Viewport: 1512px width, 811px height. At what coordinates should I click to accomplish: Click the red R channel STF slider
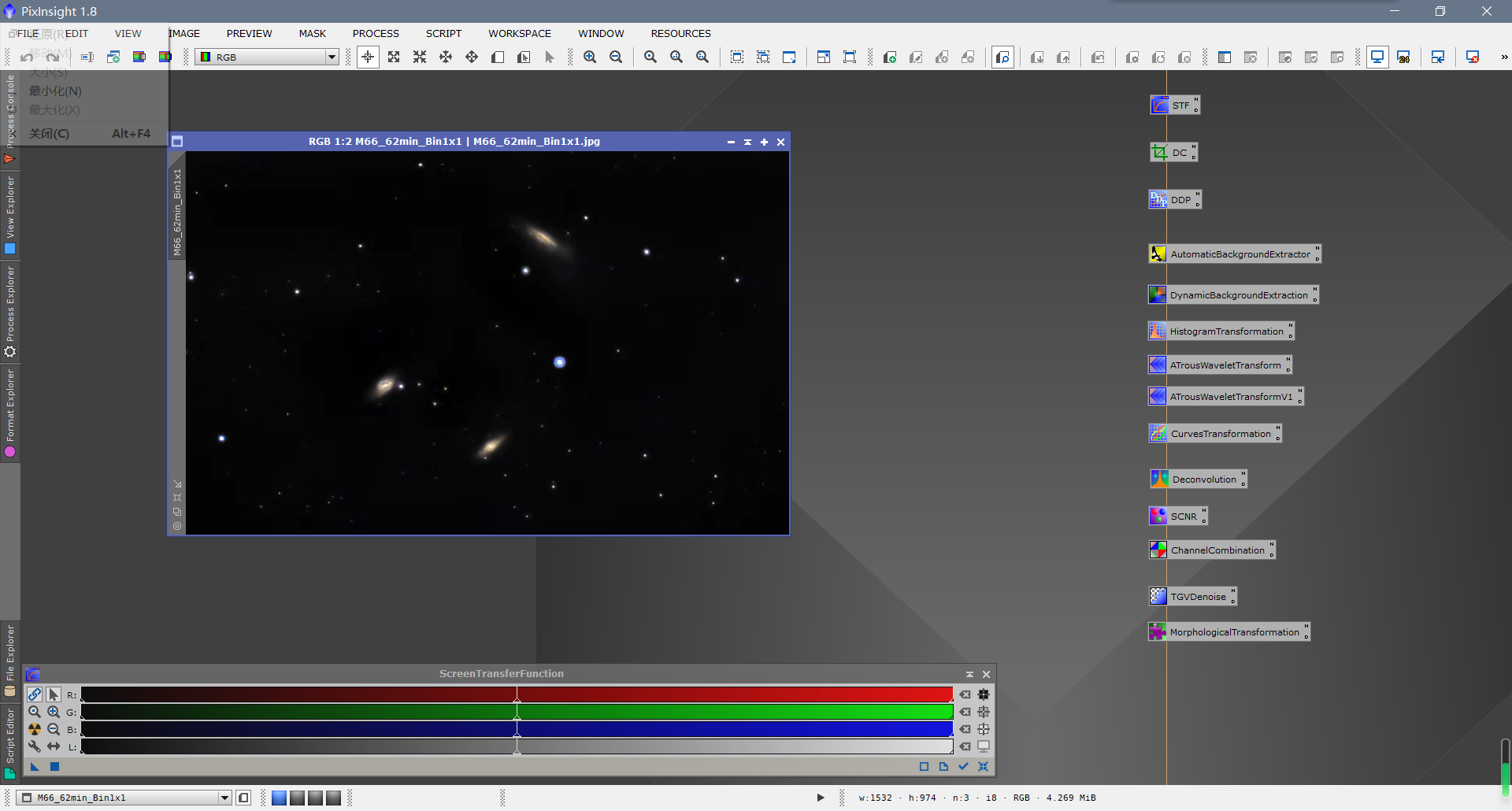tap(517, 694)
